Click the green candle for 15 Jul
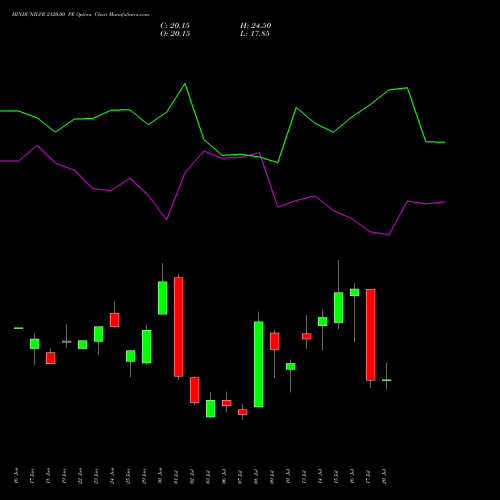The width and height of the screenshot is (500, 500). tap(339, 307)
